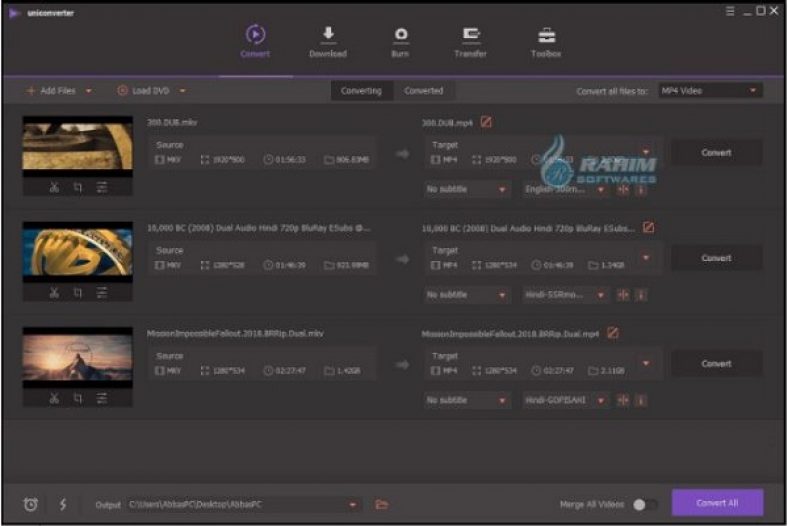The width and height of the screenshot is (788, 526).
Task: Open the Transfer section
Action: [x=470, y=42]
